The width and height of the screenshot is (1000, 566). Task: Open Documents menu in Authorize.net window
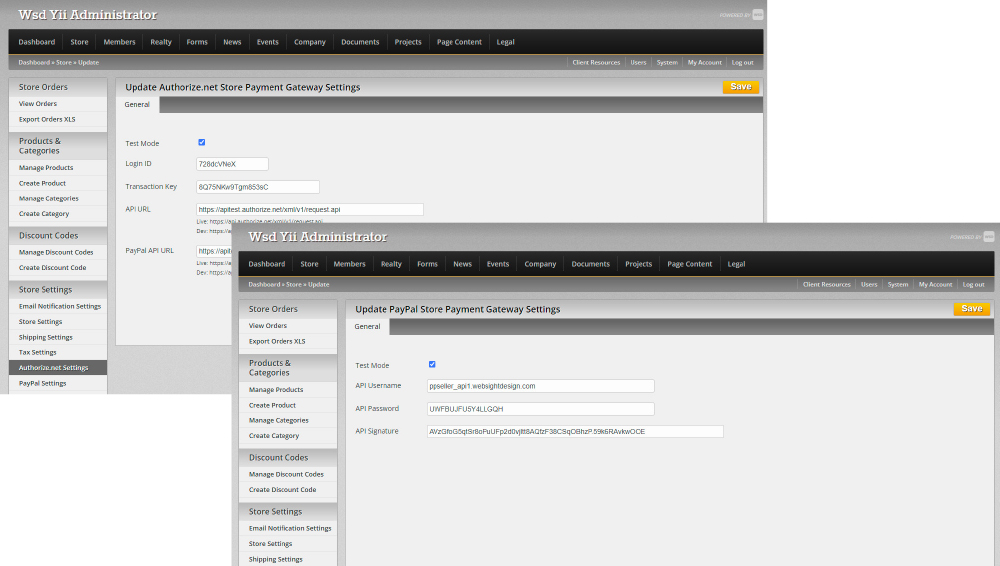click(x=360, y=42)
